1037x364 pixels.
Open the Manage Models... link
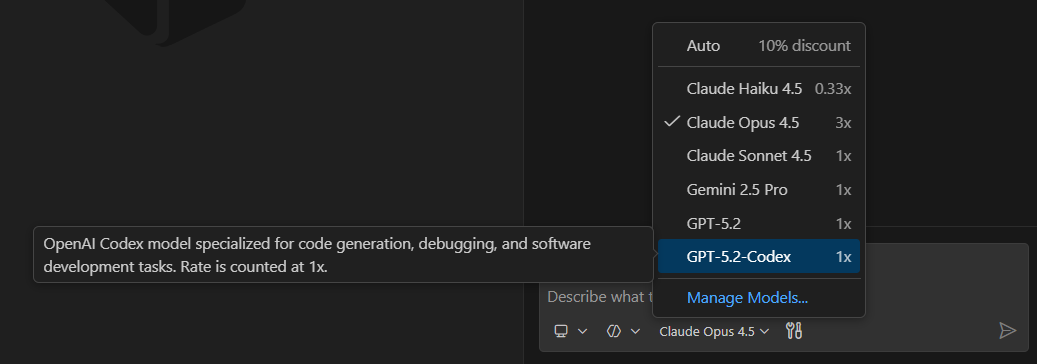(747, 298)
